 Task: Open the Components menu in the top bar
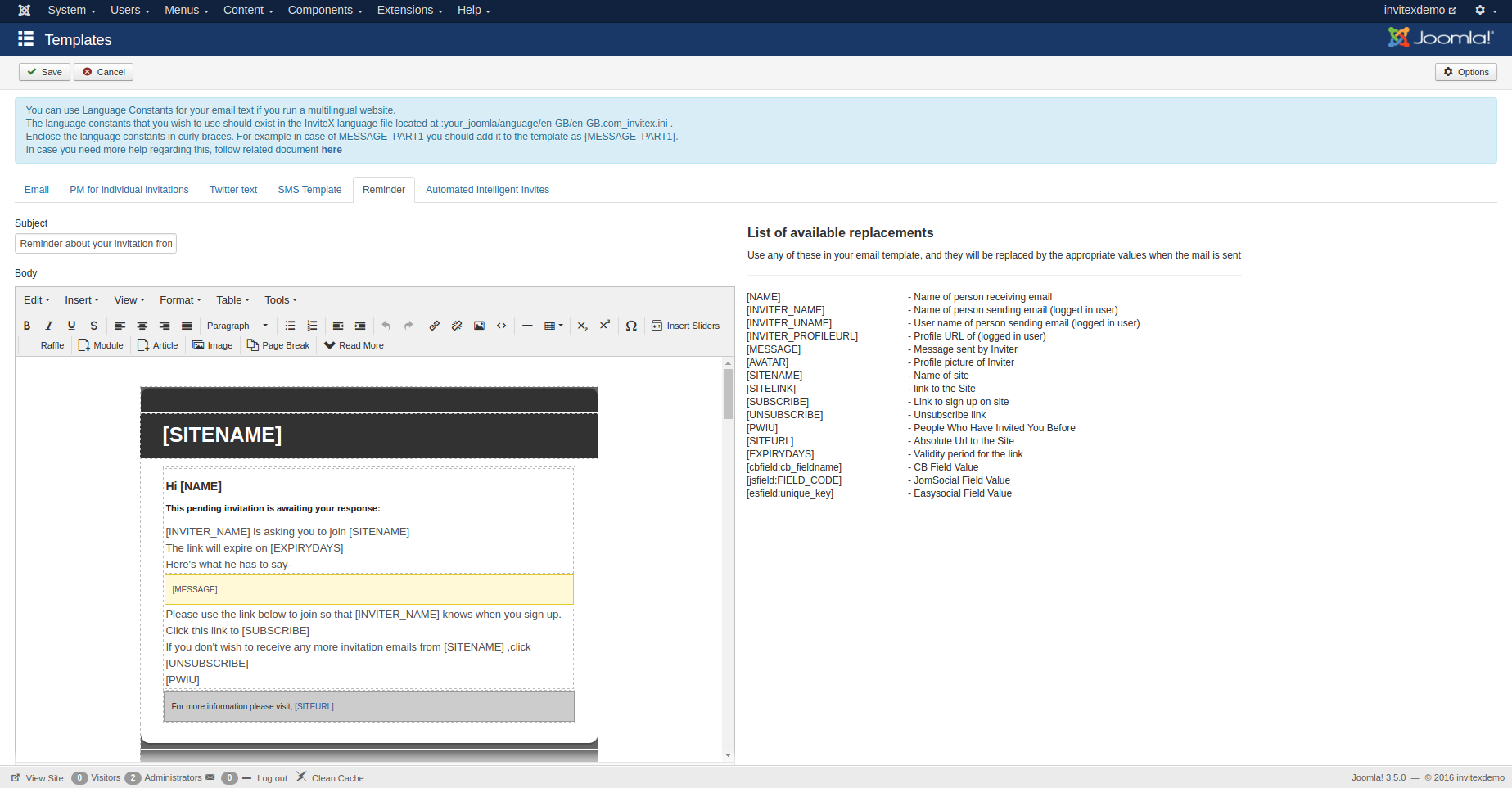pyautogui.click(x=324, y=10)
